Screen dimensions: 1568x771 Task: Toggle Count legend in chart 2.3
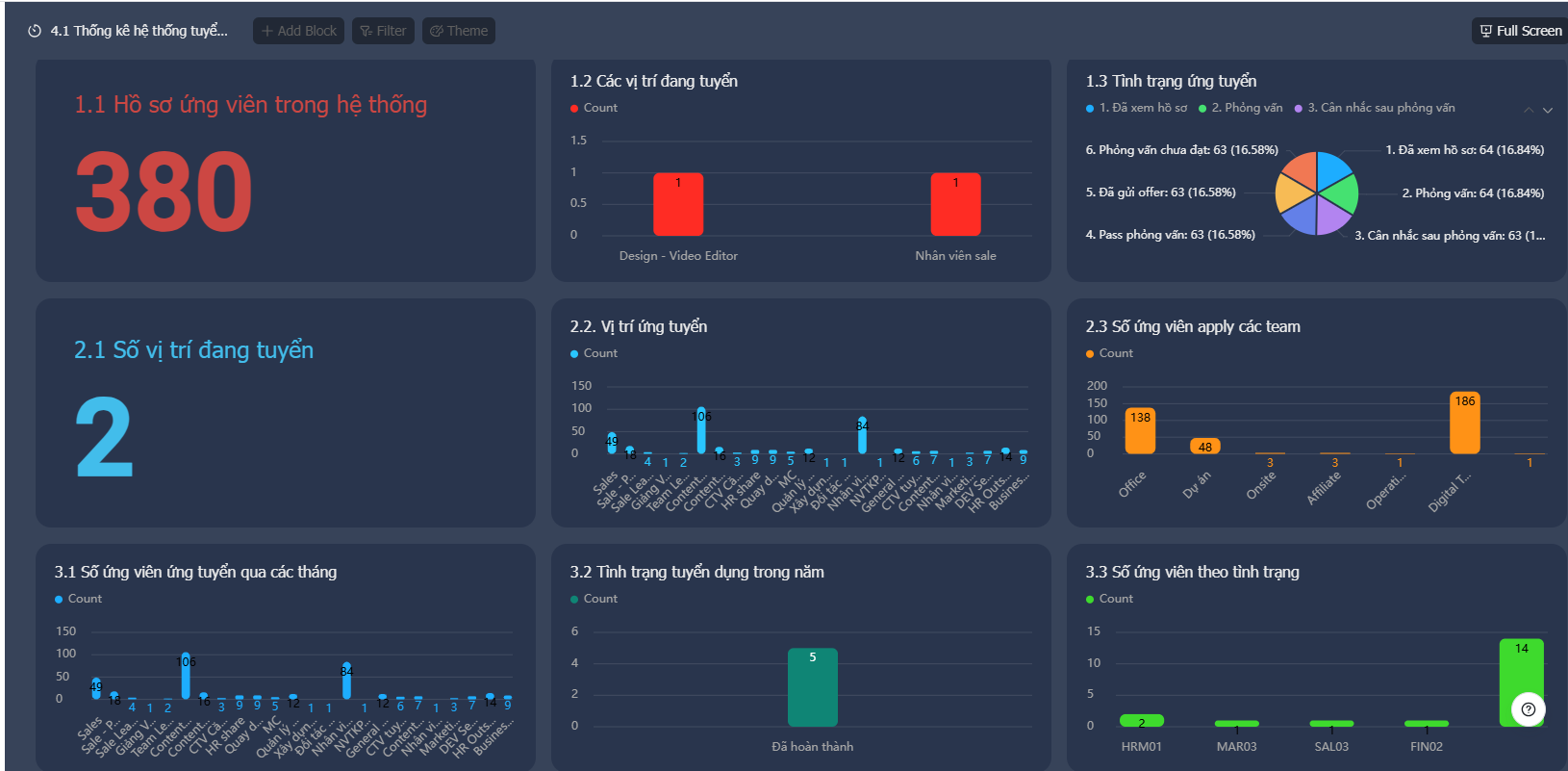[1109, 353]
